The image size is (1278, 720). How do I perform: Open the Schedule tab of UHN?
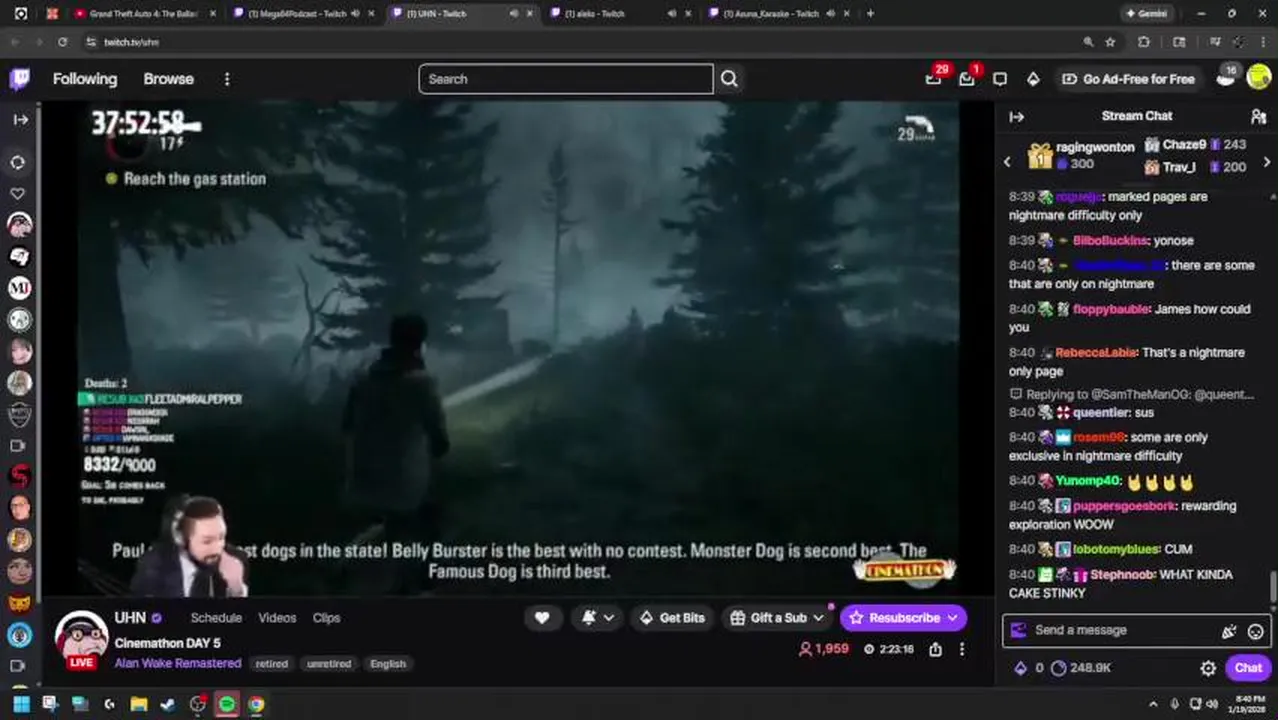pos(216,618)
